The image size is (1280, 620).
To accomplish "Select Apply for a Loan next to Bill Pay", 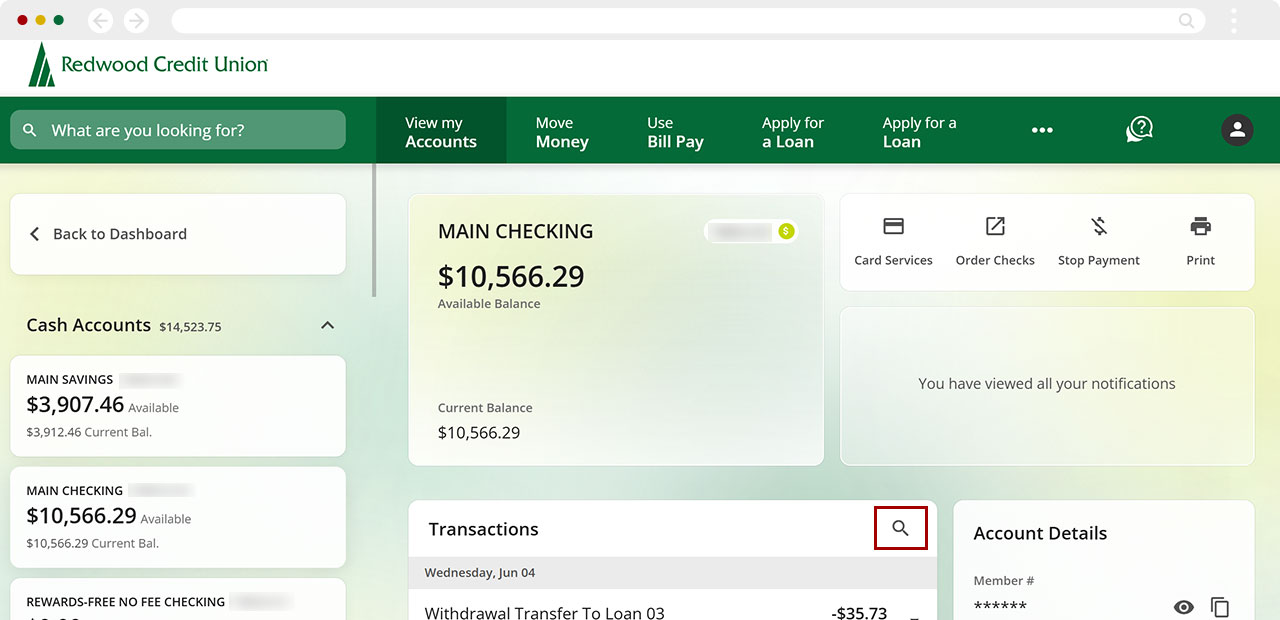I will tap(793, 131).
